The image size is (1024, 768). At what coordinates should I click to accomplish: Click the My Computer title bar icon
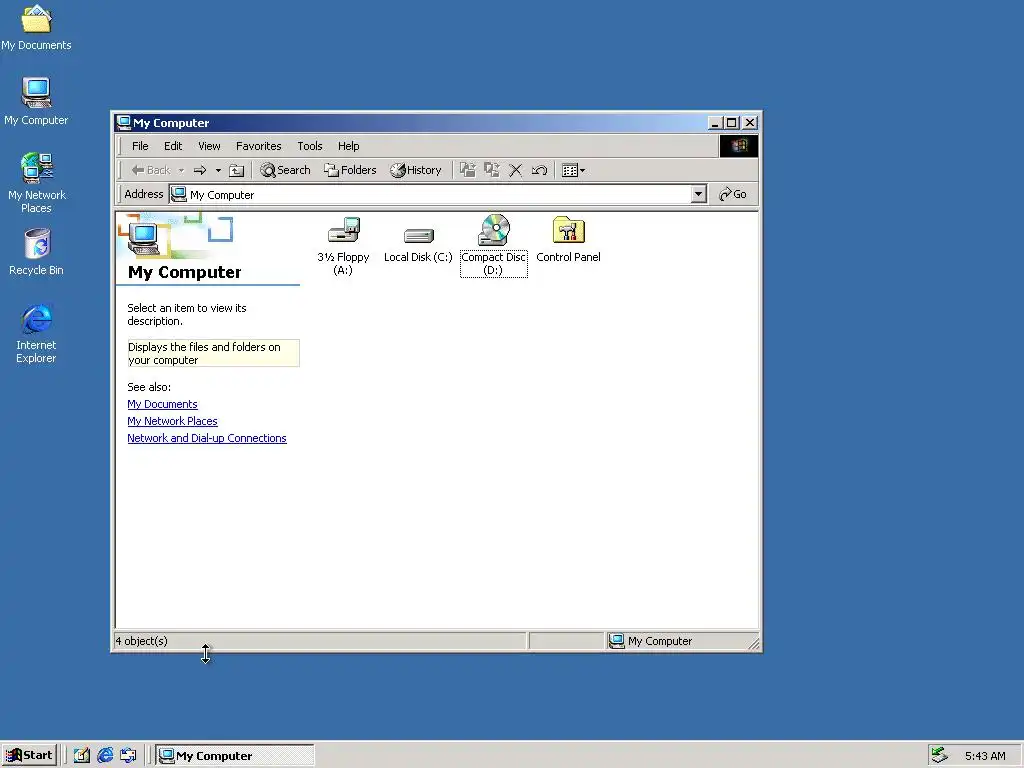click(x=123, y=123)
